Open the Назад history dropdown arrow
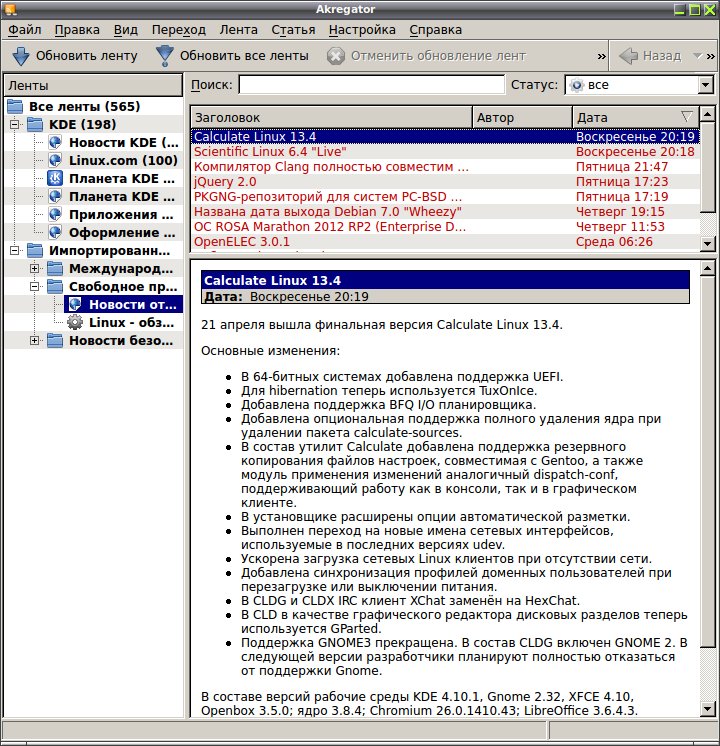This screenshot has height=746, width=720. point(697,56)
